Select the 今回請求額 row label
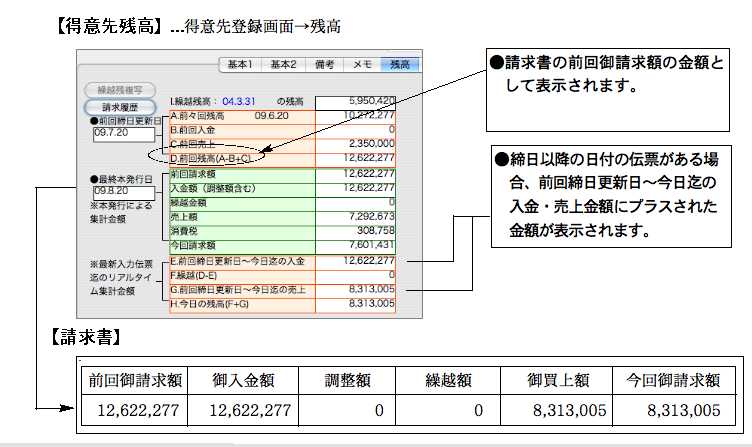Screen dimensions: 752x447 point(193,246)
